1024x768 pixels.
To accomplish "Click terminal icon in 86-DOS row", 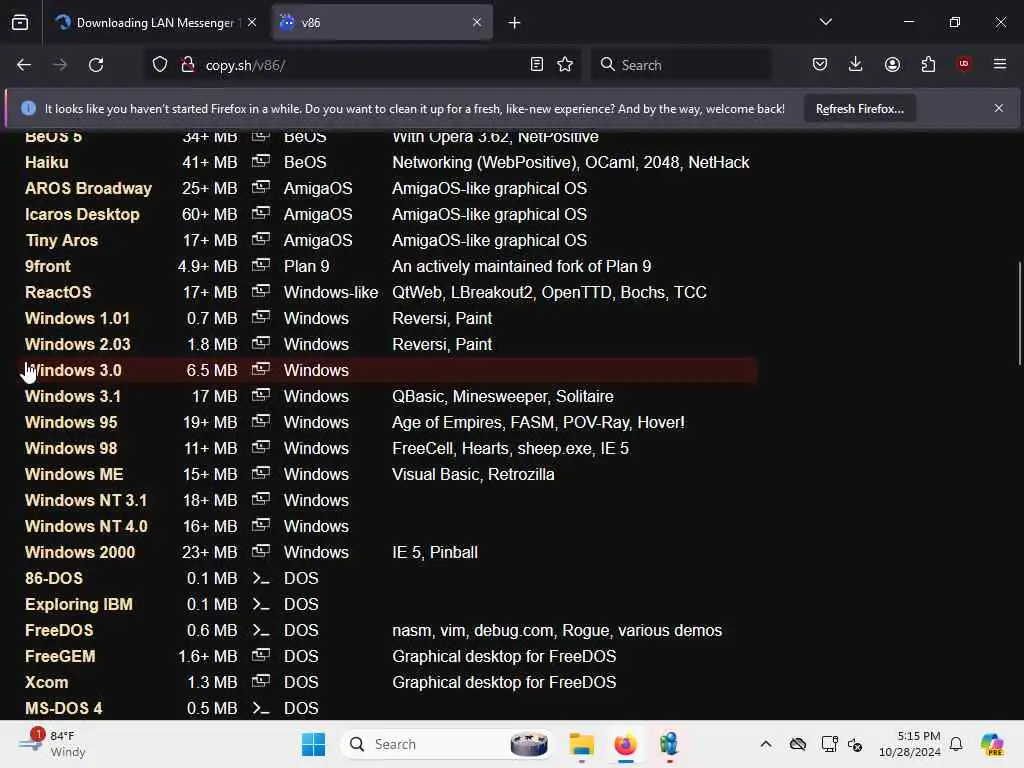I will (261, 579).
